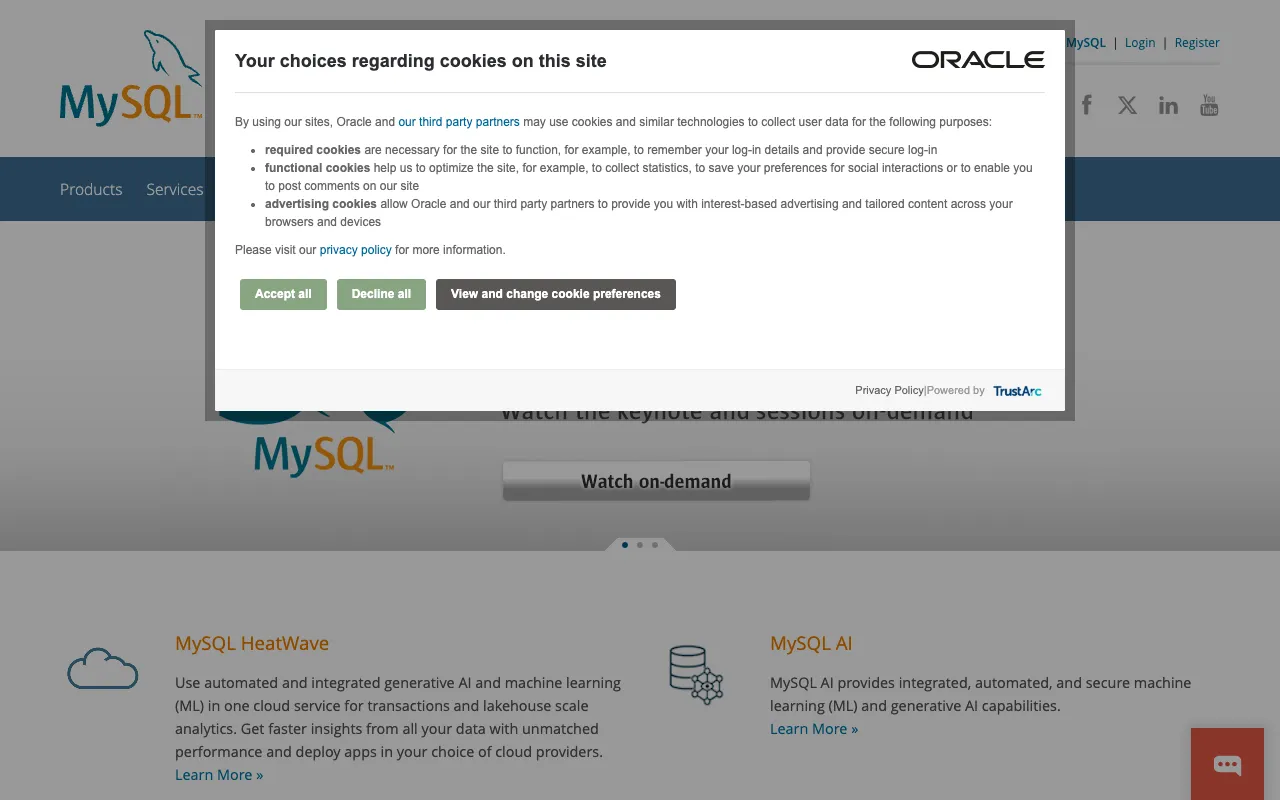Open the MySQL YouTube channel icon
1280x800 pixels.
[x=1209, y=104]
